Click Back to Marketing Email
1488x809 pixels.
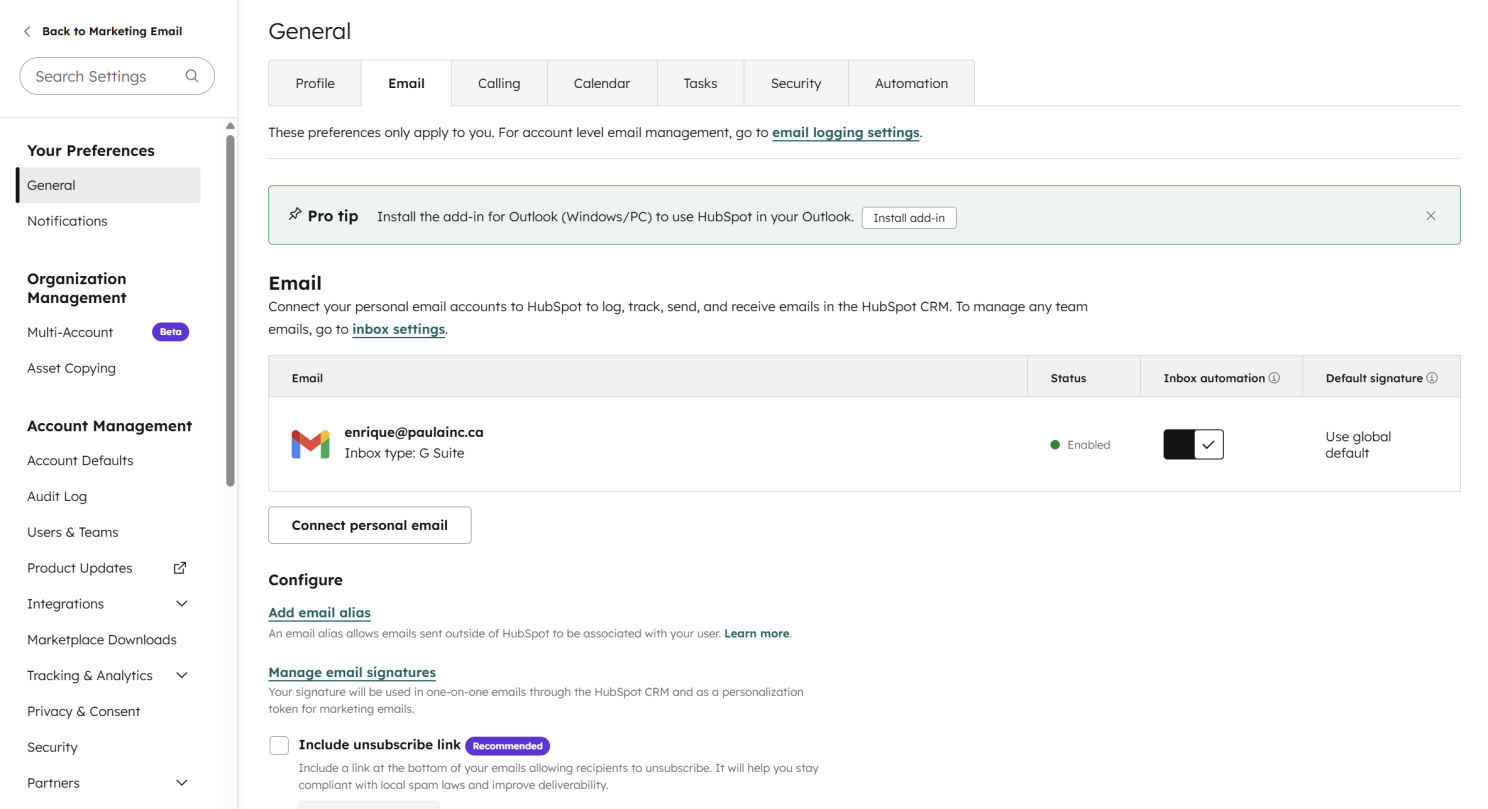[112, 31]
